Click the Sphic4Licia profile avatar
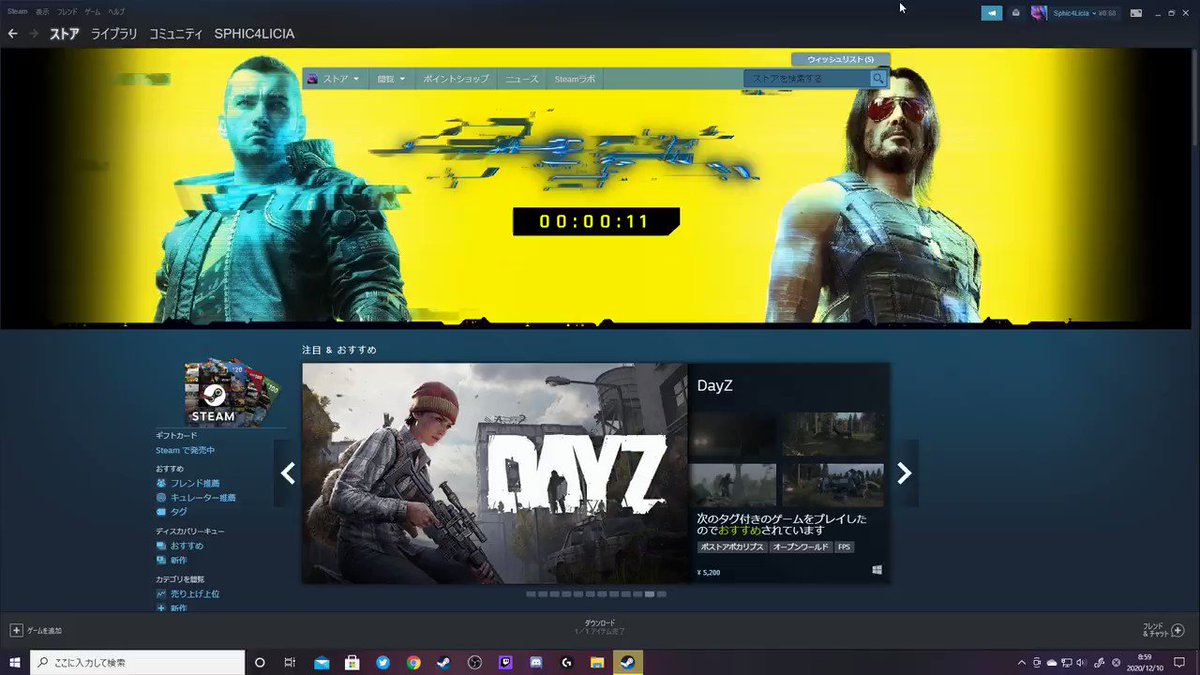This screenshot has height=675, width=1200. pyautogui.click(x=1039, y=13)
